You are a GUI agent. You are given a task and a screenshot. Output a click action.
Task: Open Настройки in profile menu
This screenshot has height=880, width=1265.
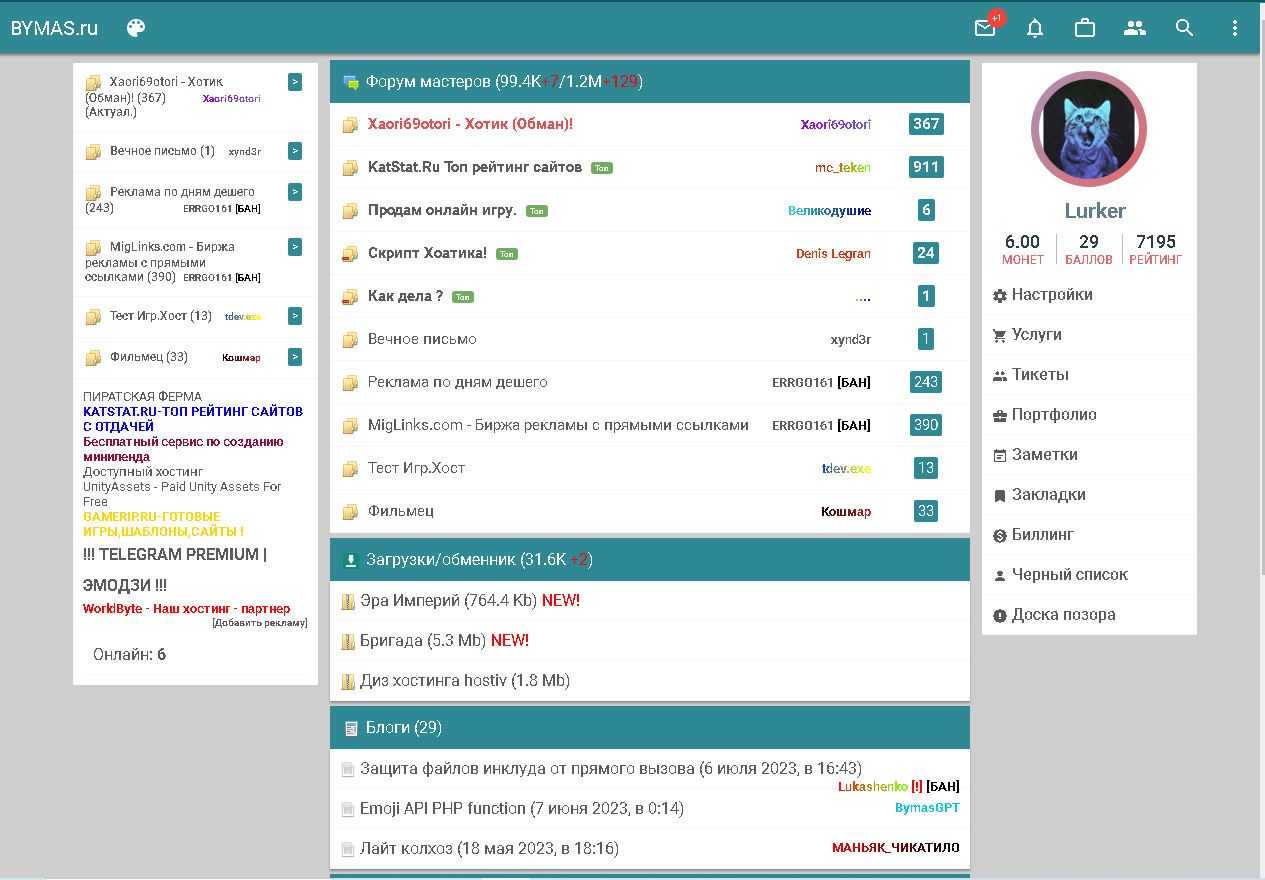click(x=1051, y=295)
